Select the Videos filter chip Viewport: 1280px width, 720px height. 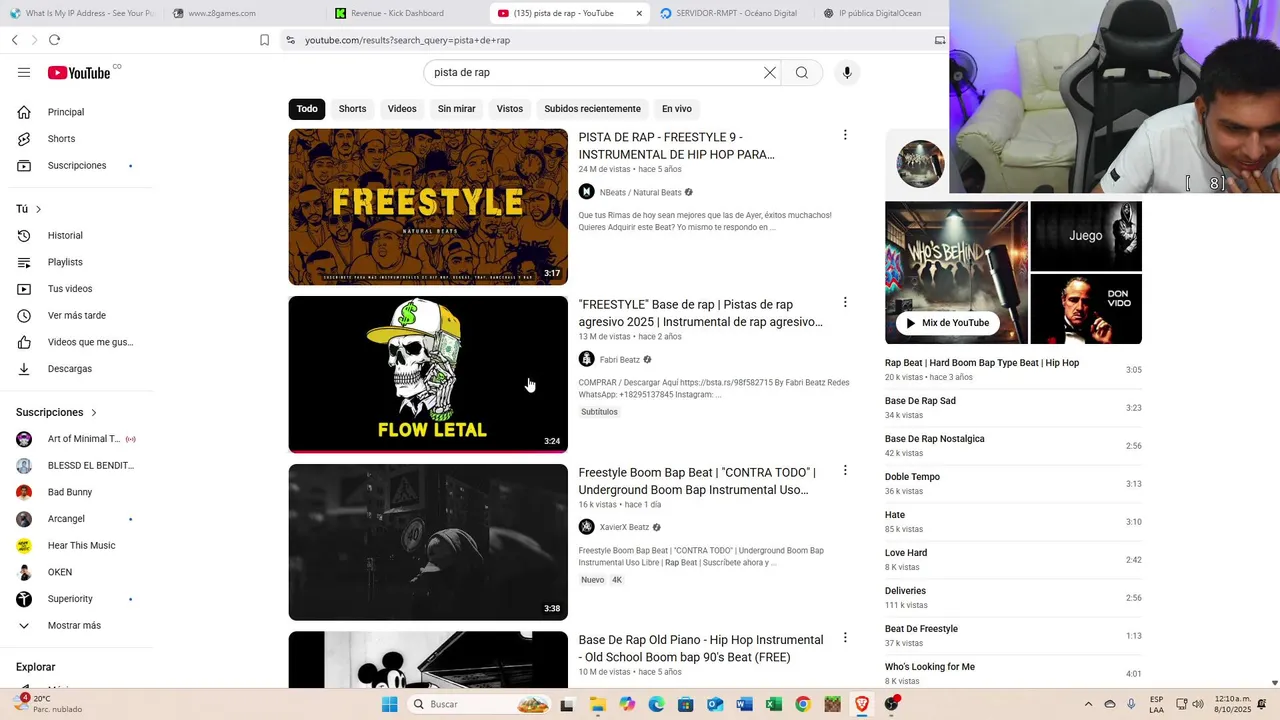click(x=402, y=109)
